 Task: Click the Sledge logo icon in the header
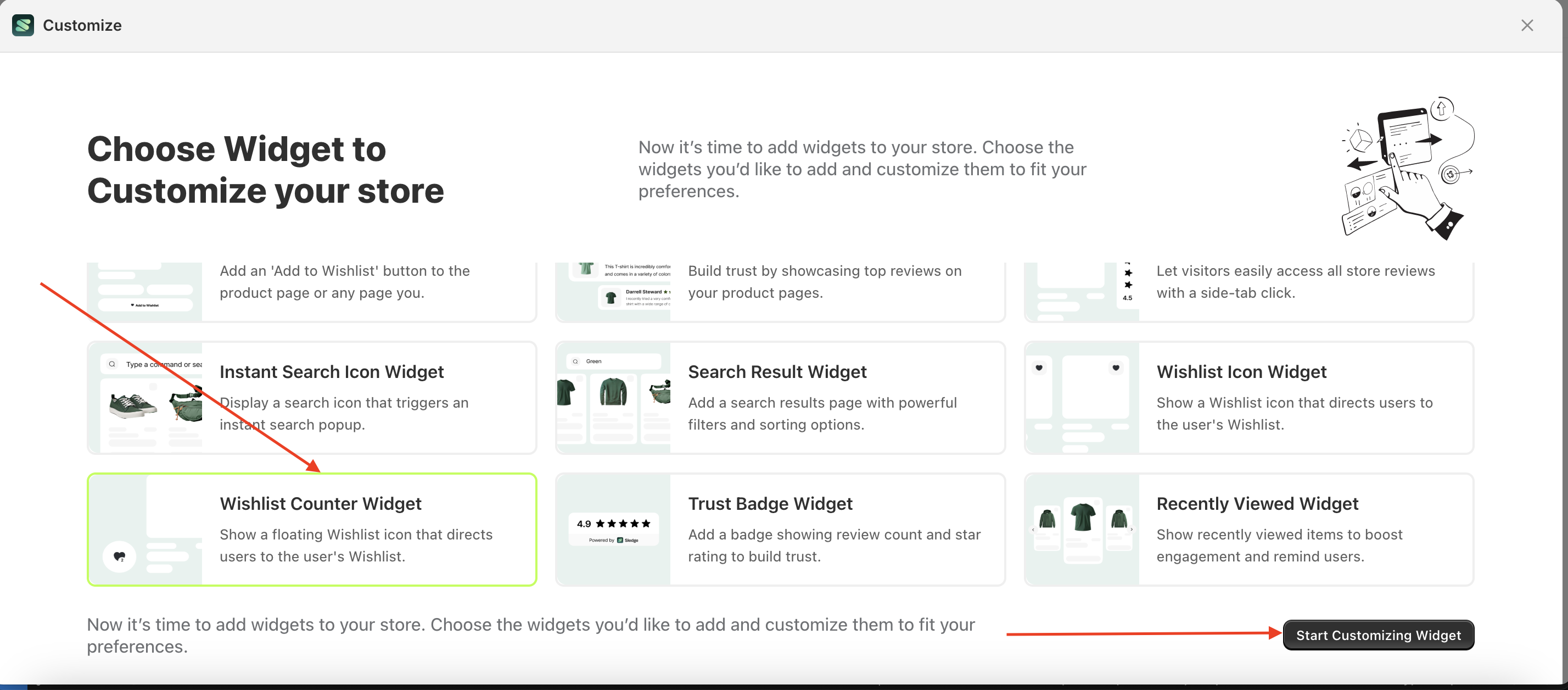[22, 25]
